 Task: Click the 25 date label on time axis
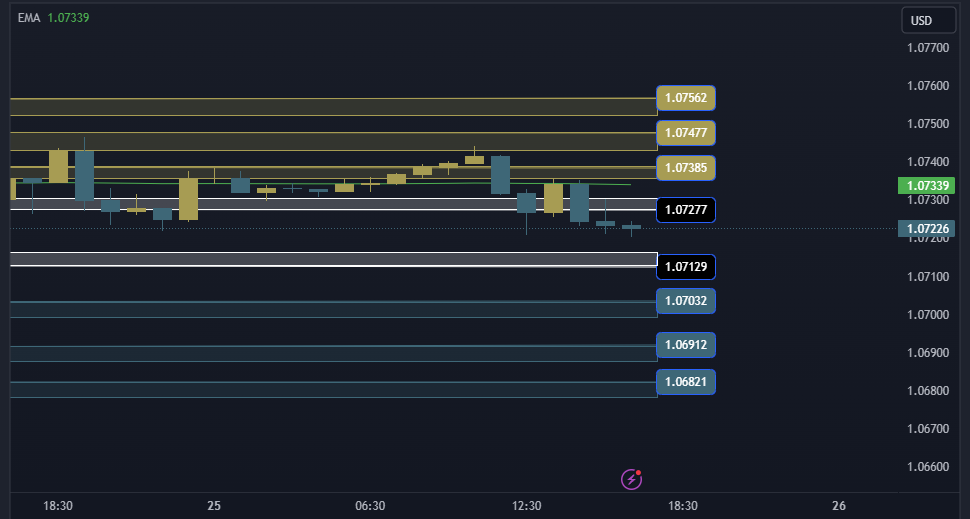point(214,506)
